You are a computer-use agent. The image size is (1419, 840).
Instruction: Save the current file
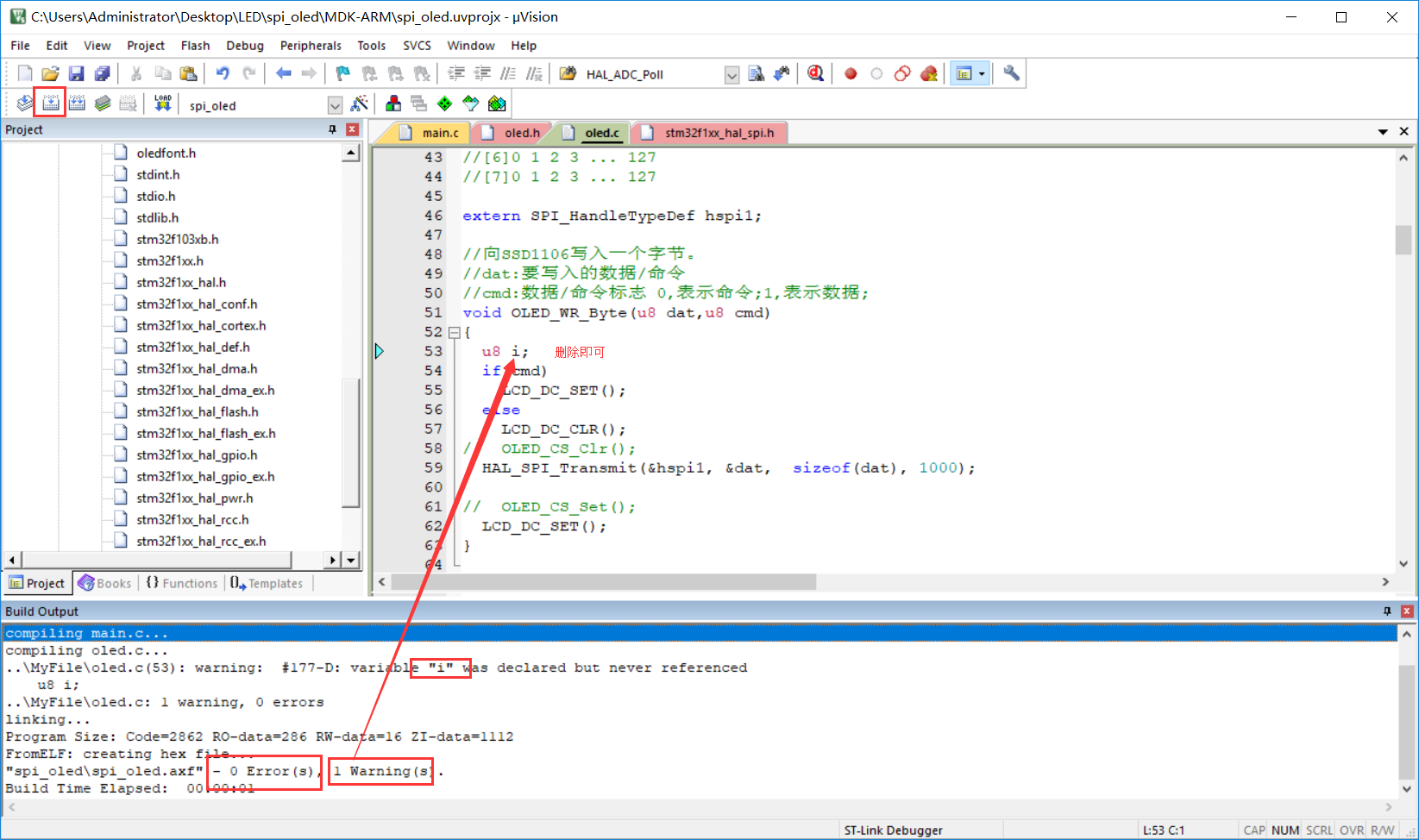click(x=77, y=74)
